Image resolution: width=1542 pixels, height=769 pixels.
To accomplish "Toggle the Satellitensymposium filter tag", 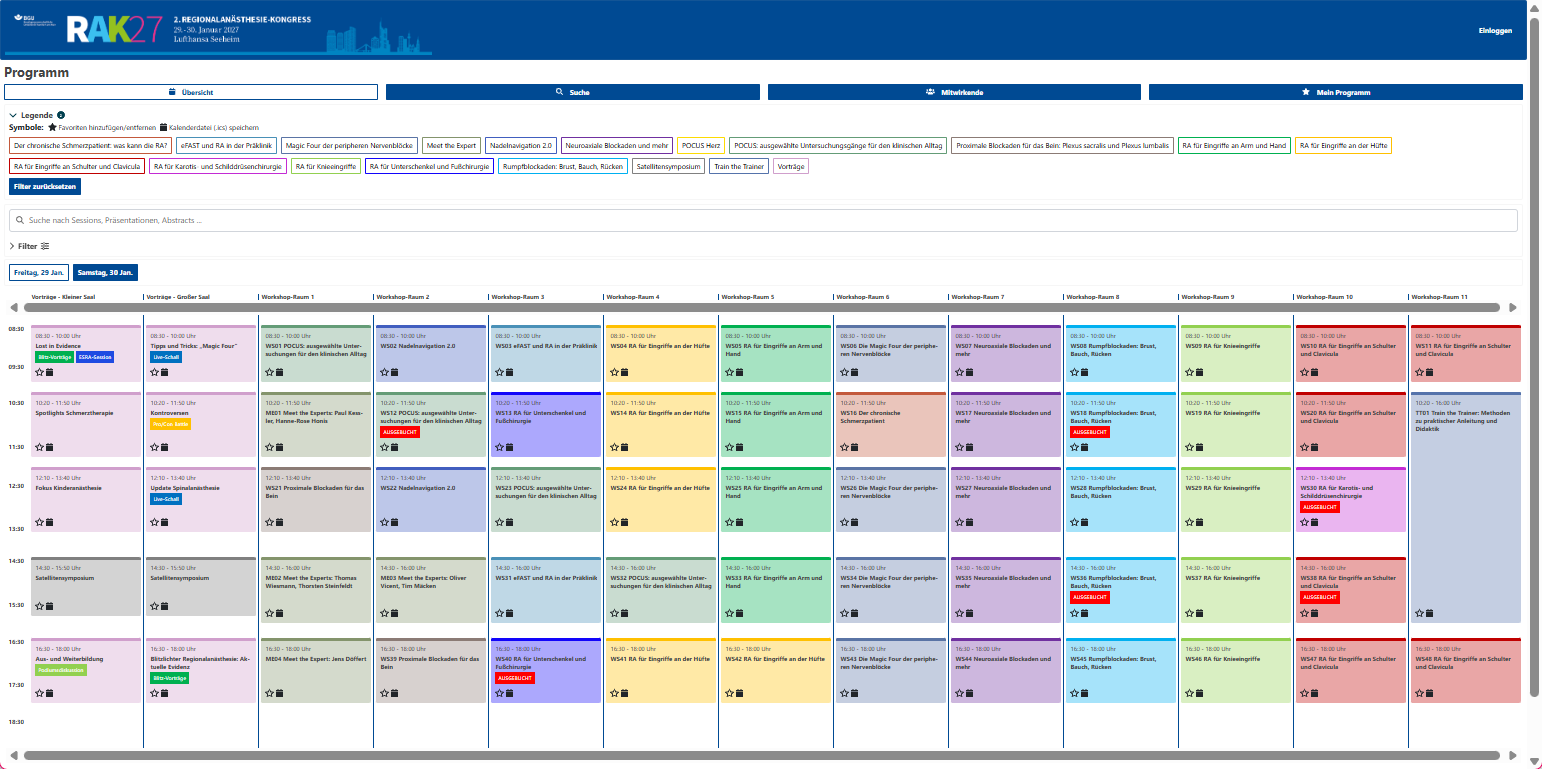I will click(670, 167).
